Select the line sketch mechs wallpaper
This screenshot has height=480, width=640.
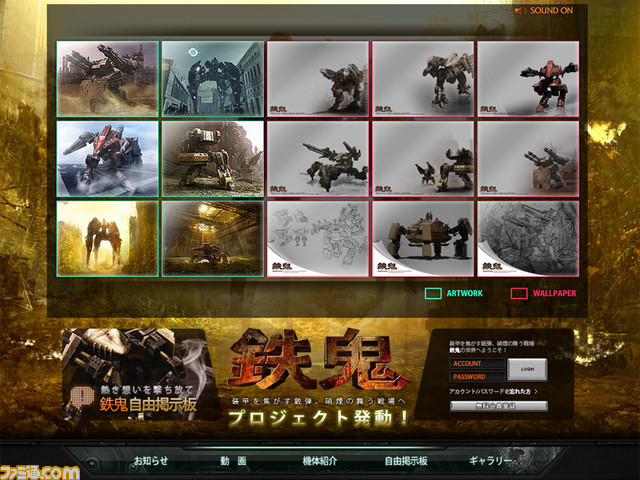[x=318, y=239]
